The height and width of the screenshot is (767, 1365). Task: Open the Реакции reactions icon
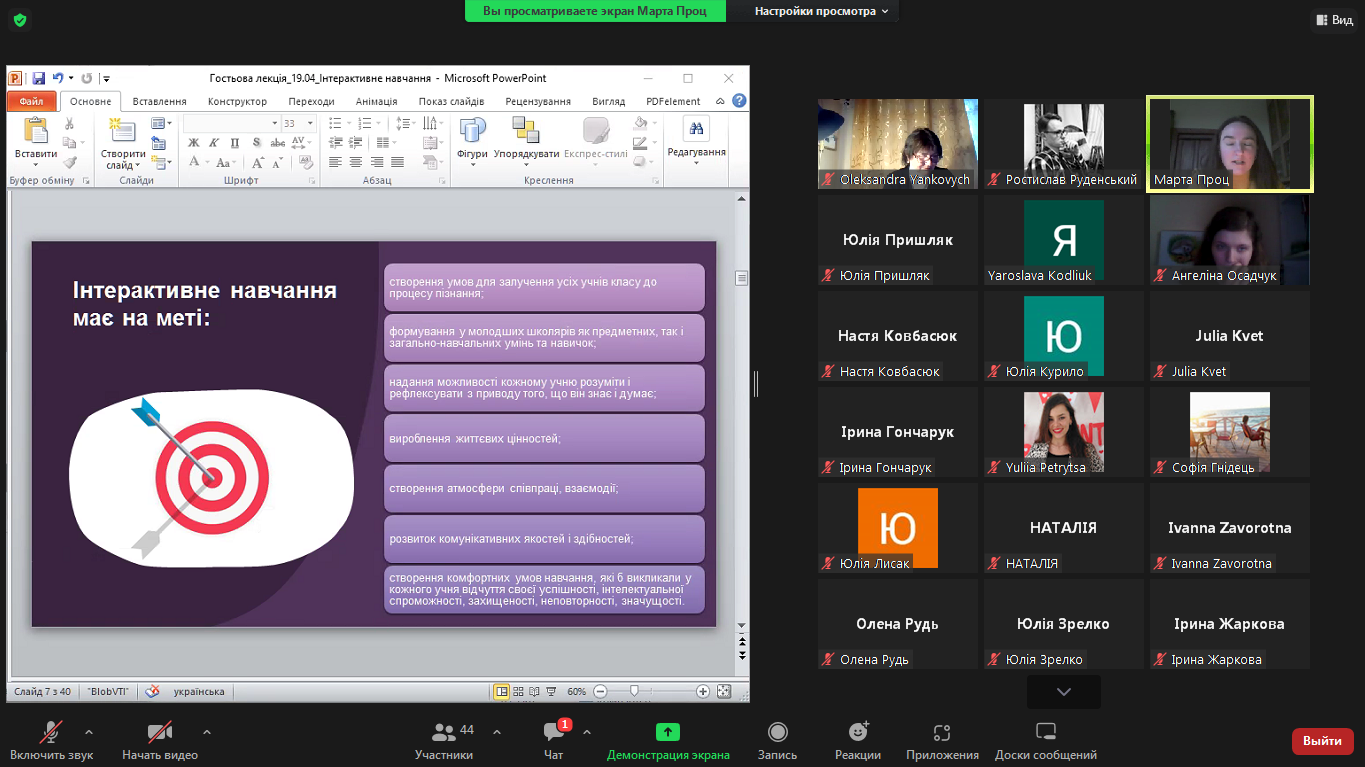pyautogui.click(x=857, y=733)
